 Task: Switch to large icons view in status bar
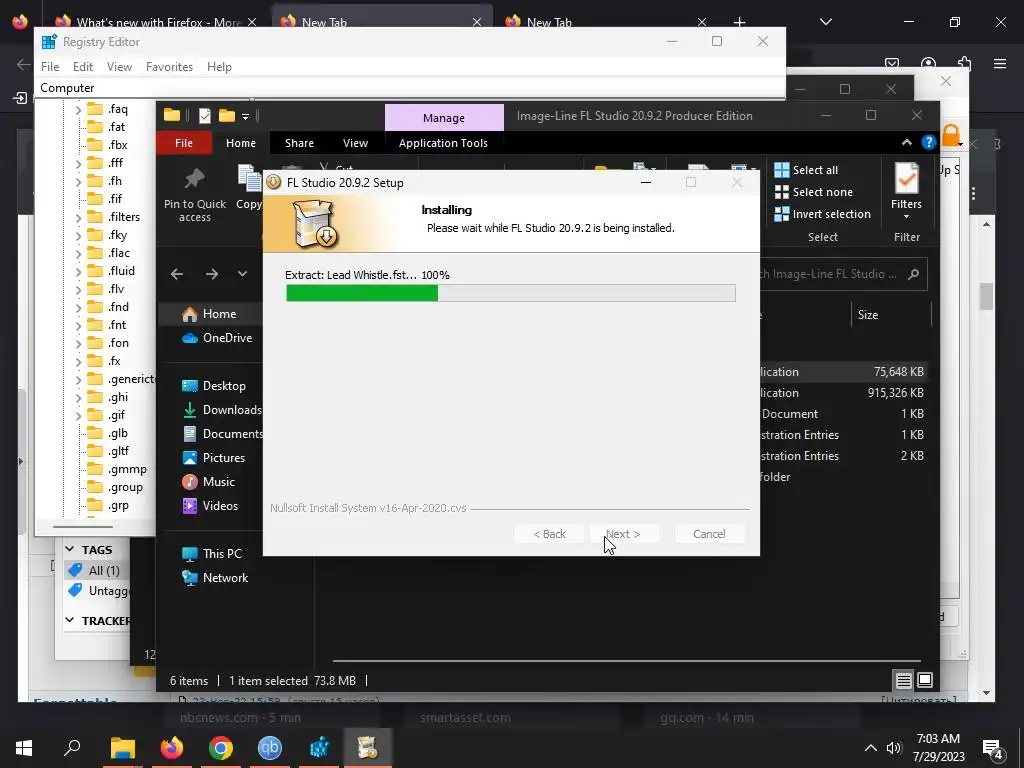pos(925,680)
